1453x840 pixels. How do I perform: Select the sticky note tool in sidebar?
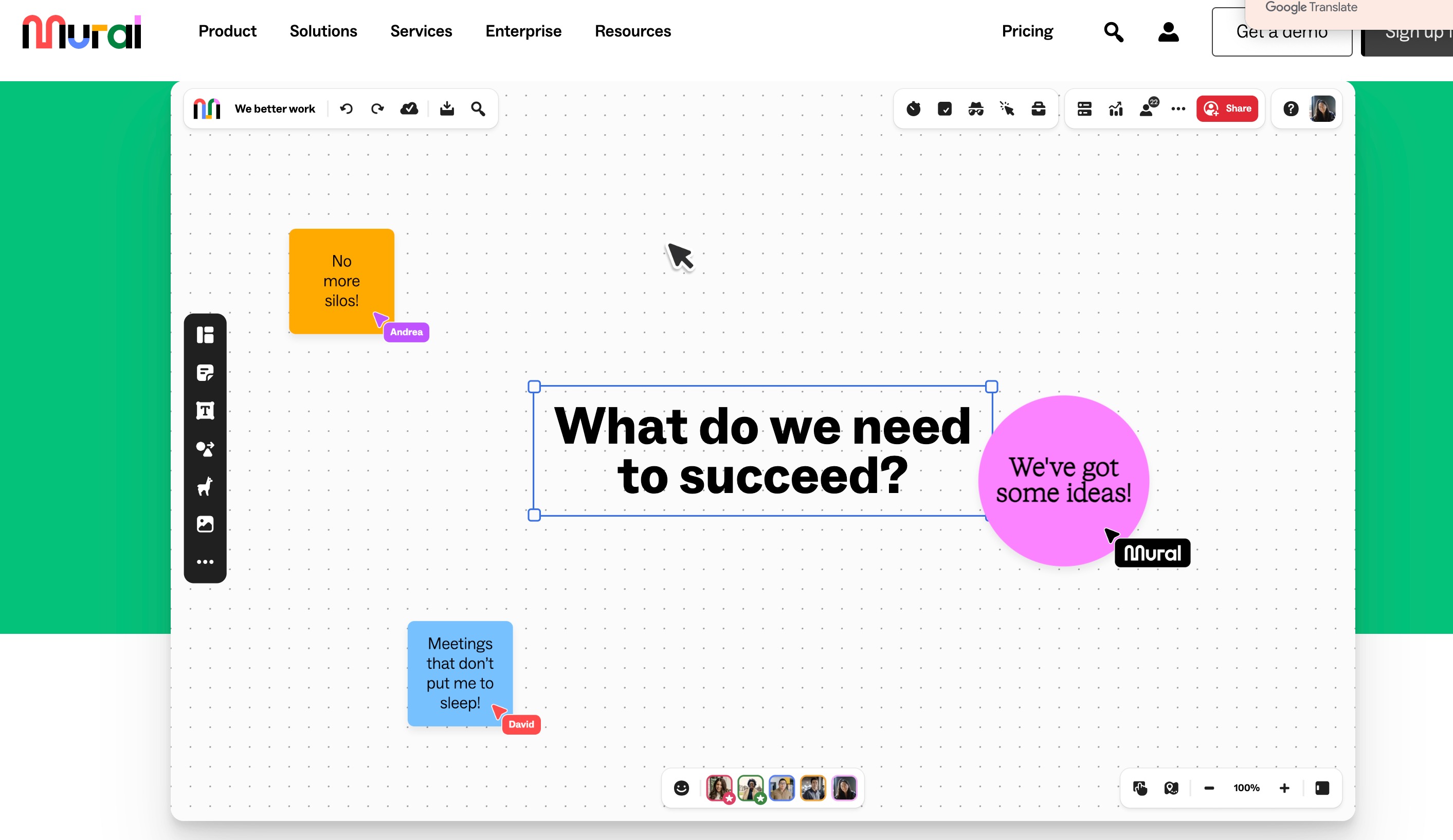[205, 373]
